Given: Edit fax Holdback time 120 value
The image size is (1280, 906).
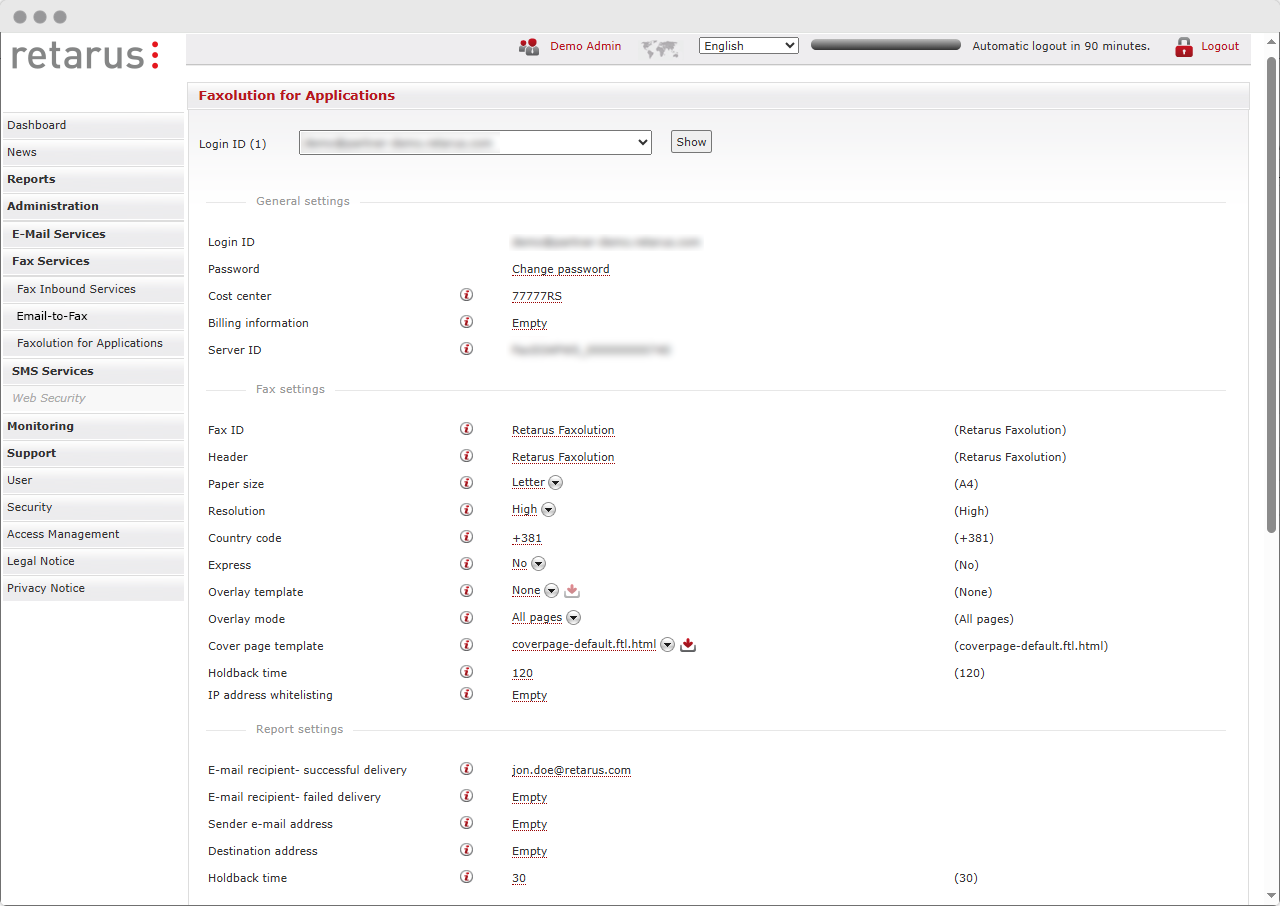Looking at the screenshot, I should pyautogui.click(x=522, y=673).
